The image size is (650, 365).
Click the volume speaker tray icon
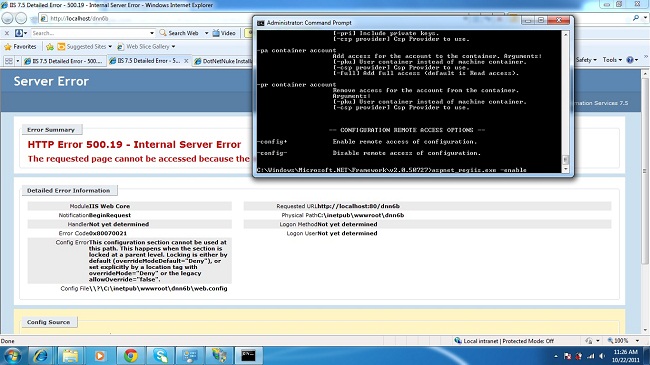(601, 356)
